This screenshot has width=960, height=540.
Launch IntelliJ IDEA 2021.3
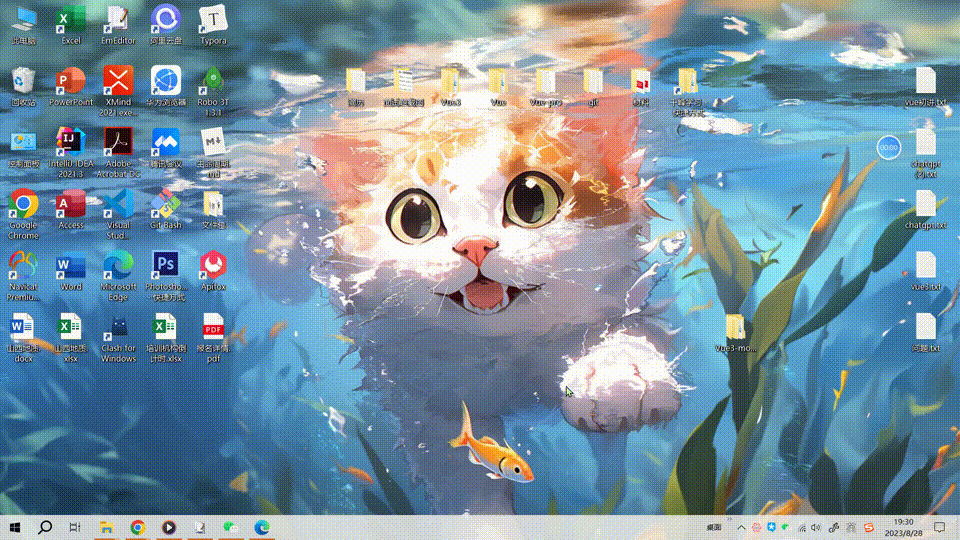pyautogui.click(x=71, y=152)
